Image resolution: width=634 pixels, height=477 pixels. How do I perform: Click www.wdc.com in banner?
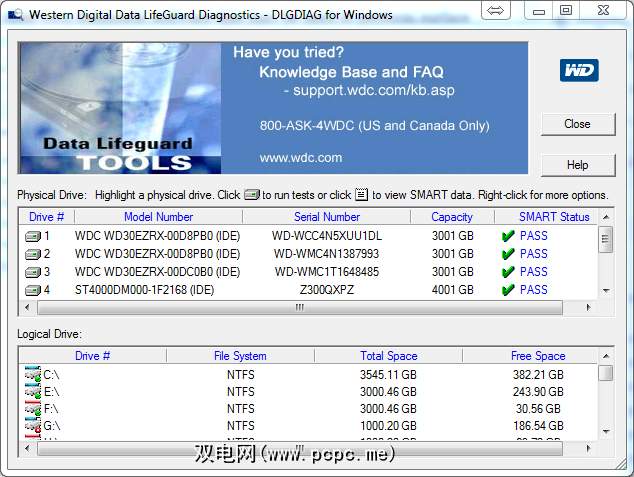point(301,158)
